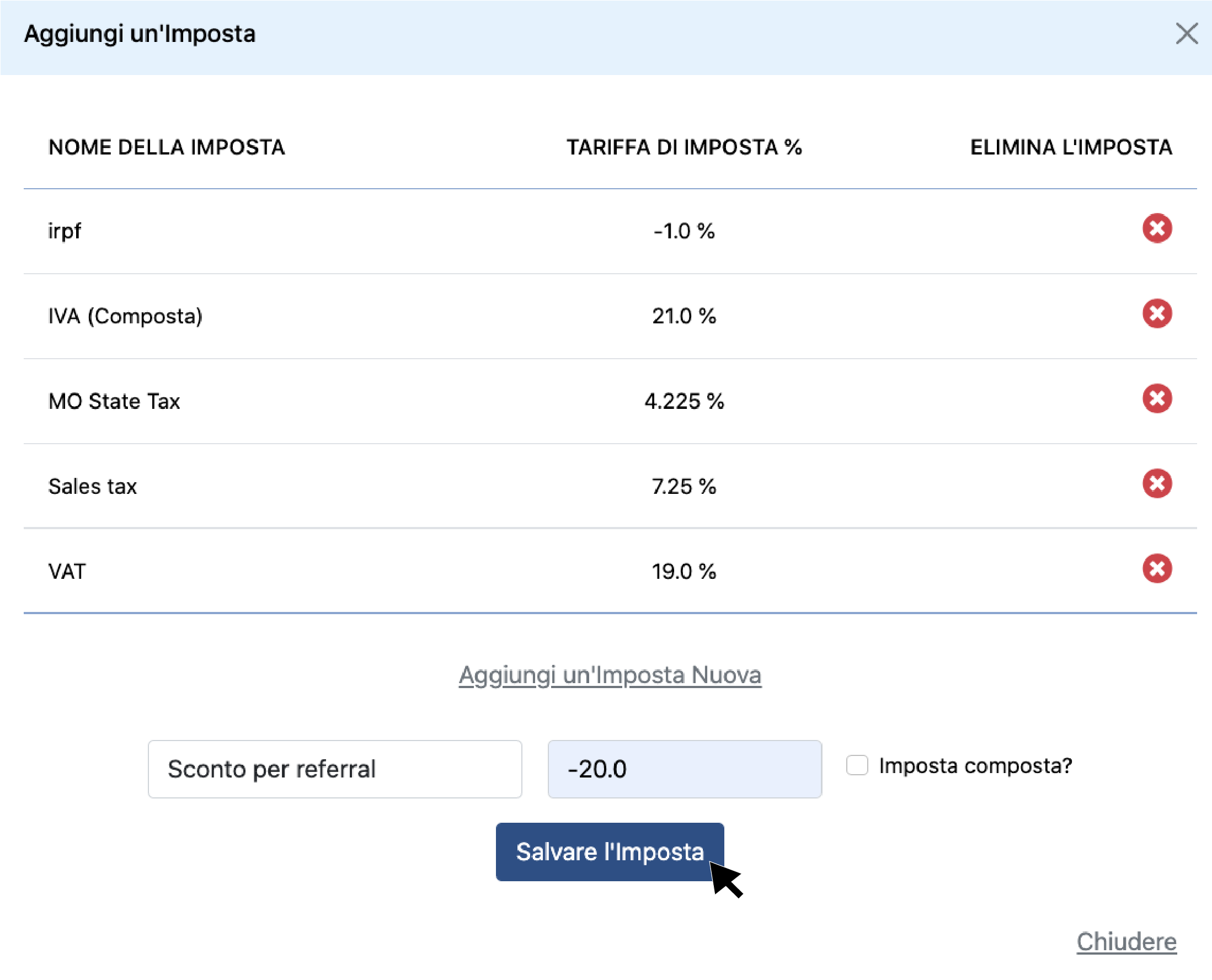The image size is (1212, 980).
Task: Remove the MO State Tax entry
Action: 1157,398
